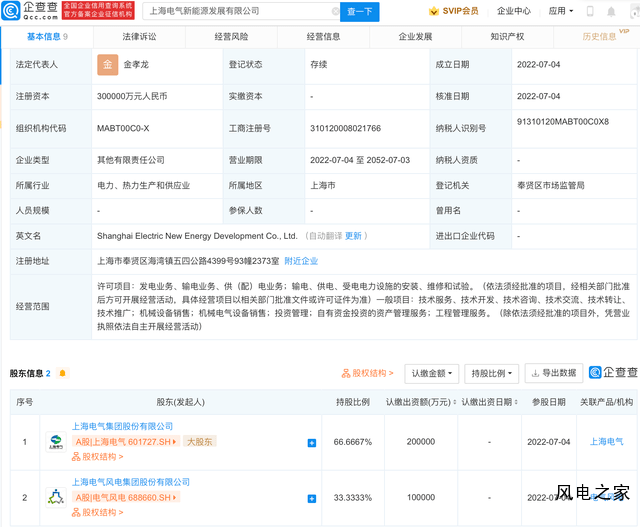This screenshot has width=640, height=527.
Task: Select business term 2022-07-04 至 2052-07-03
Action: click(360, 160)
